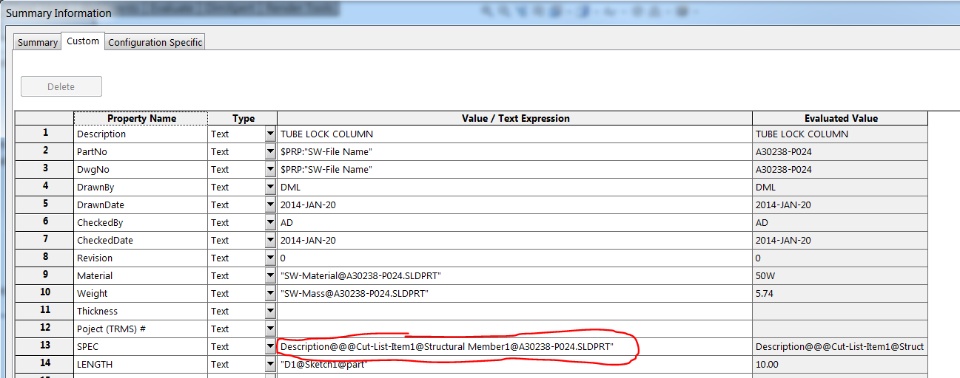The height and width of the screenshot is (378, 960).
Task: Open Type dropdown for Thickness row
Action: coord(271,311)
